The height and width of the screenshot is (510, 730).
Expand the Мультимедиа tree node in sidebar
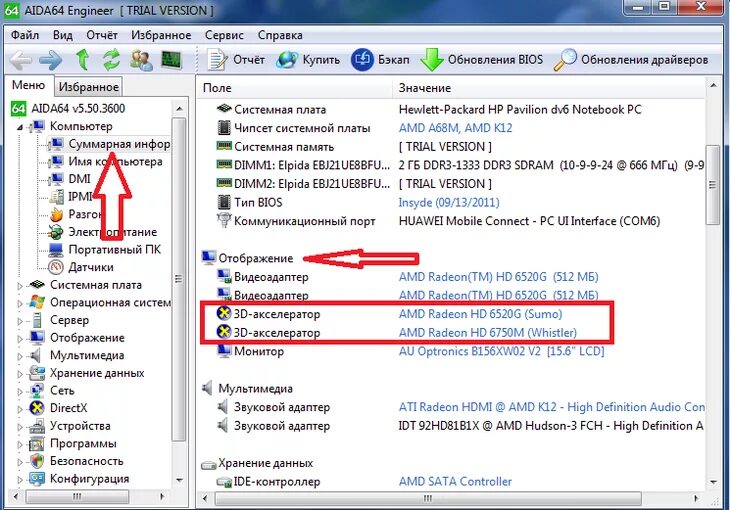[x=20, y=356]
